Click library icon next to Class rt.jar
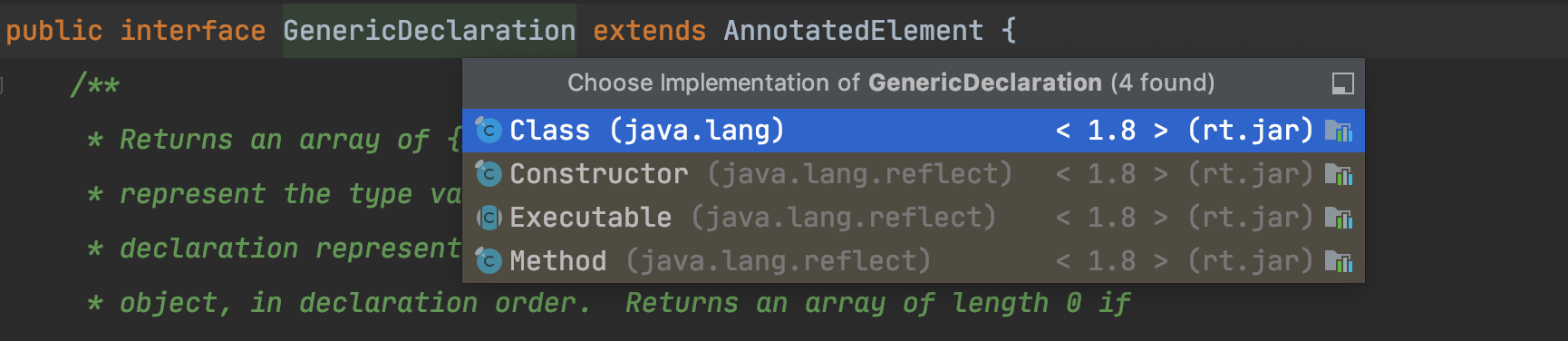The image size is (1568, 341). coord(1339,131)
